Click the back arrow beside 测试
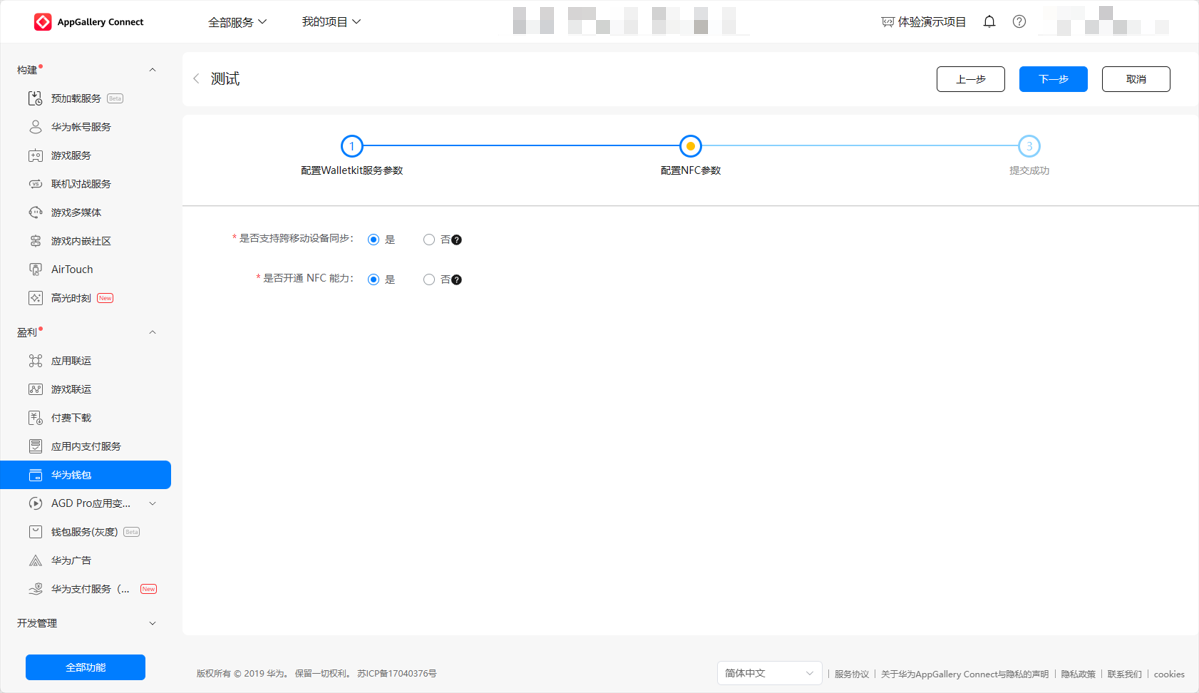 [196, 79]
